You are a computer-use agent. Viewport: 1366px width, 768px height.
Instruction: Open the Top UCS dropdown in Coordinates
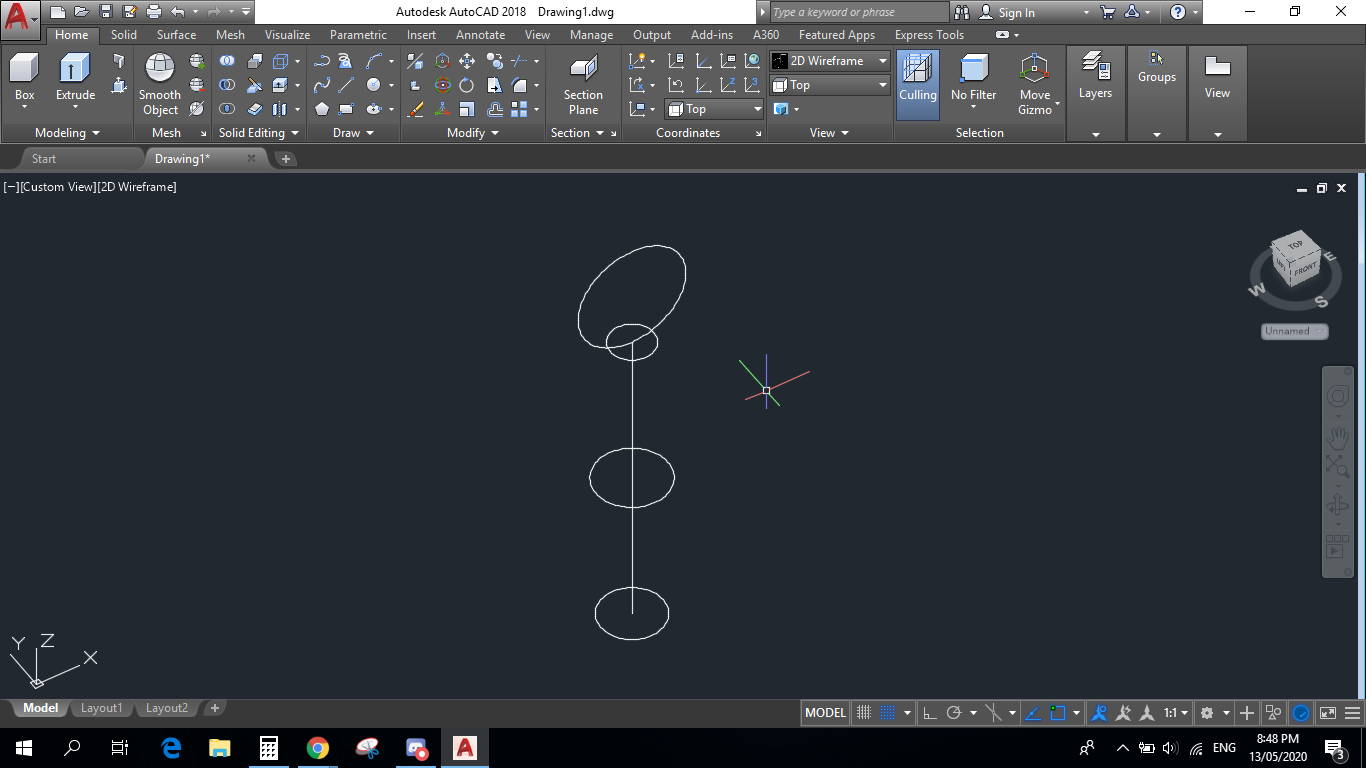tap(714, 109)
